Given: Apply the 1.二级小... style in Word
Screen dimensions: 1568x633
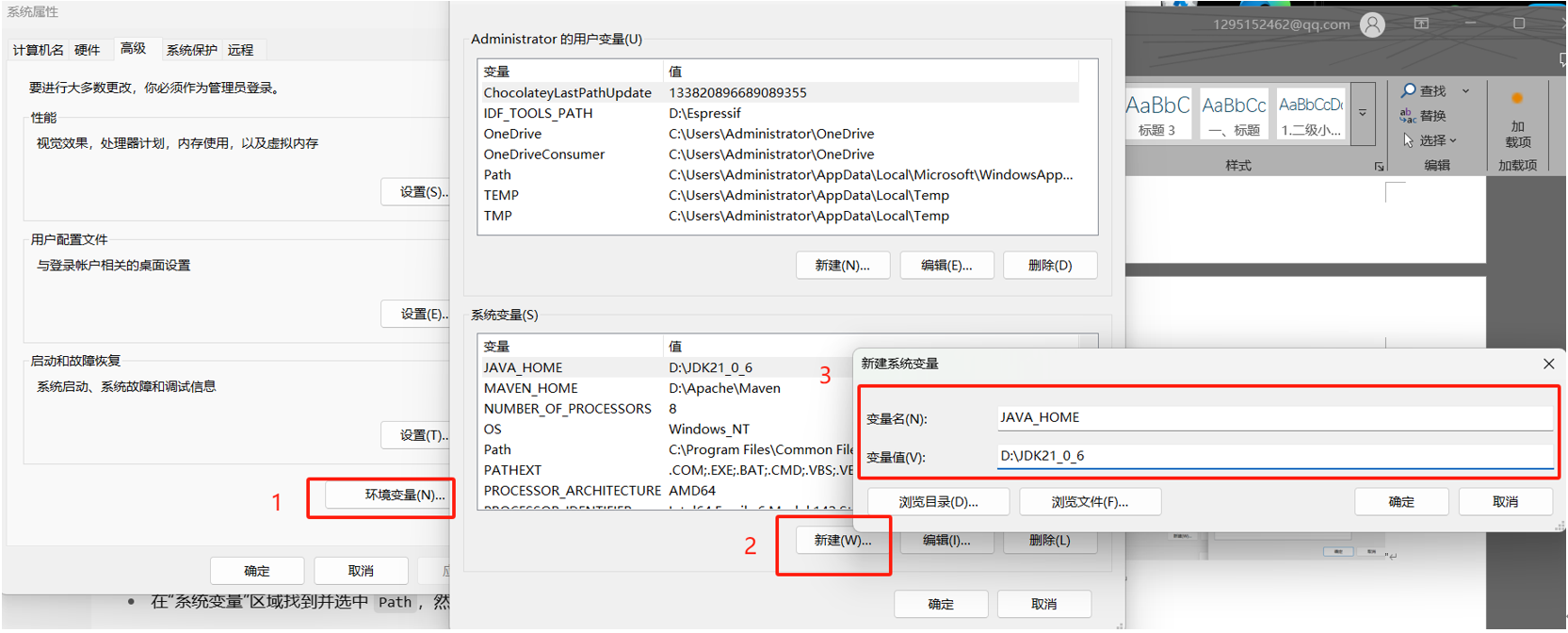Looking at the screenshot, I should (x=1311, y=115).
